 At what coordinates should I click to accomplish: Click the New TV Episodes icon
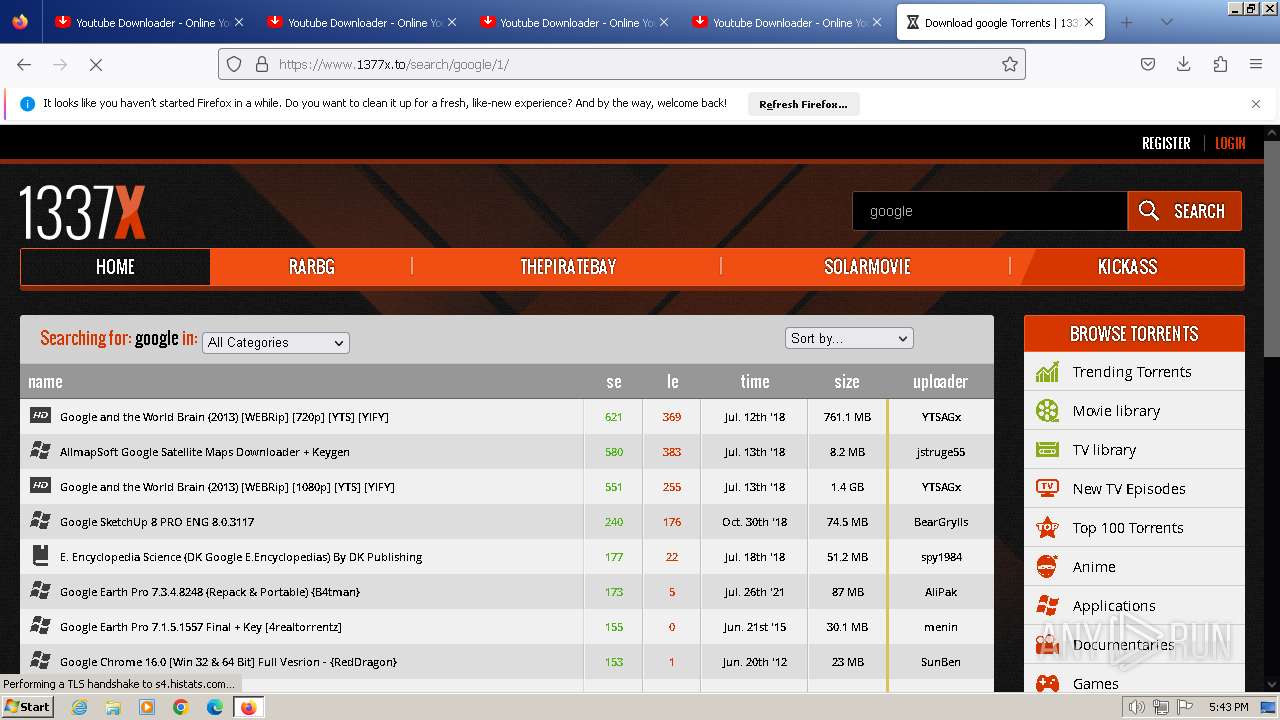point(1047,489)
